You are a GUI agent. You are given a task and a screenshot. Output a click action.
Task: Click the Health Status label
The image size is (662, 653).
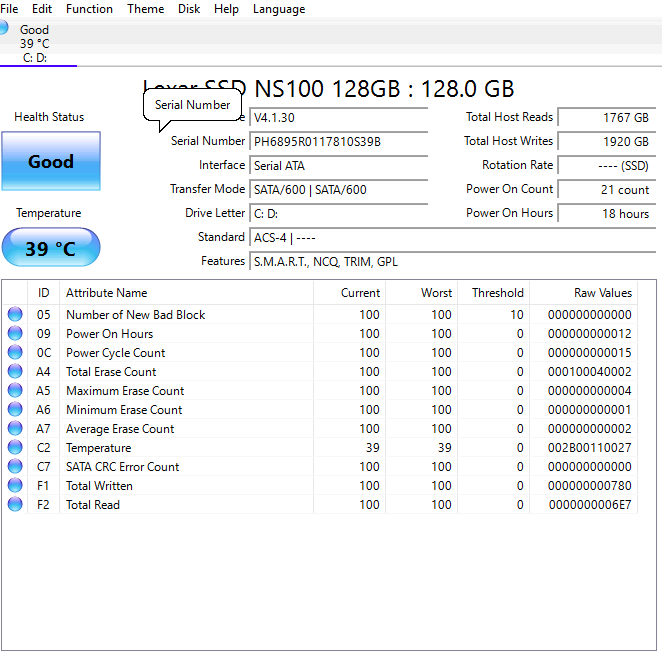pyautogui.click(x=49, y=117)
